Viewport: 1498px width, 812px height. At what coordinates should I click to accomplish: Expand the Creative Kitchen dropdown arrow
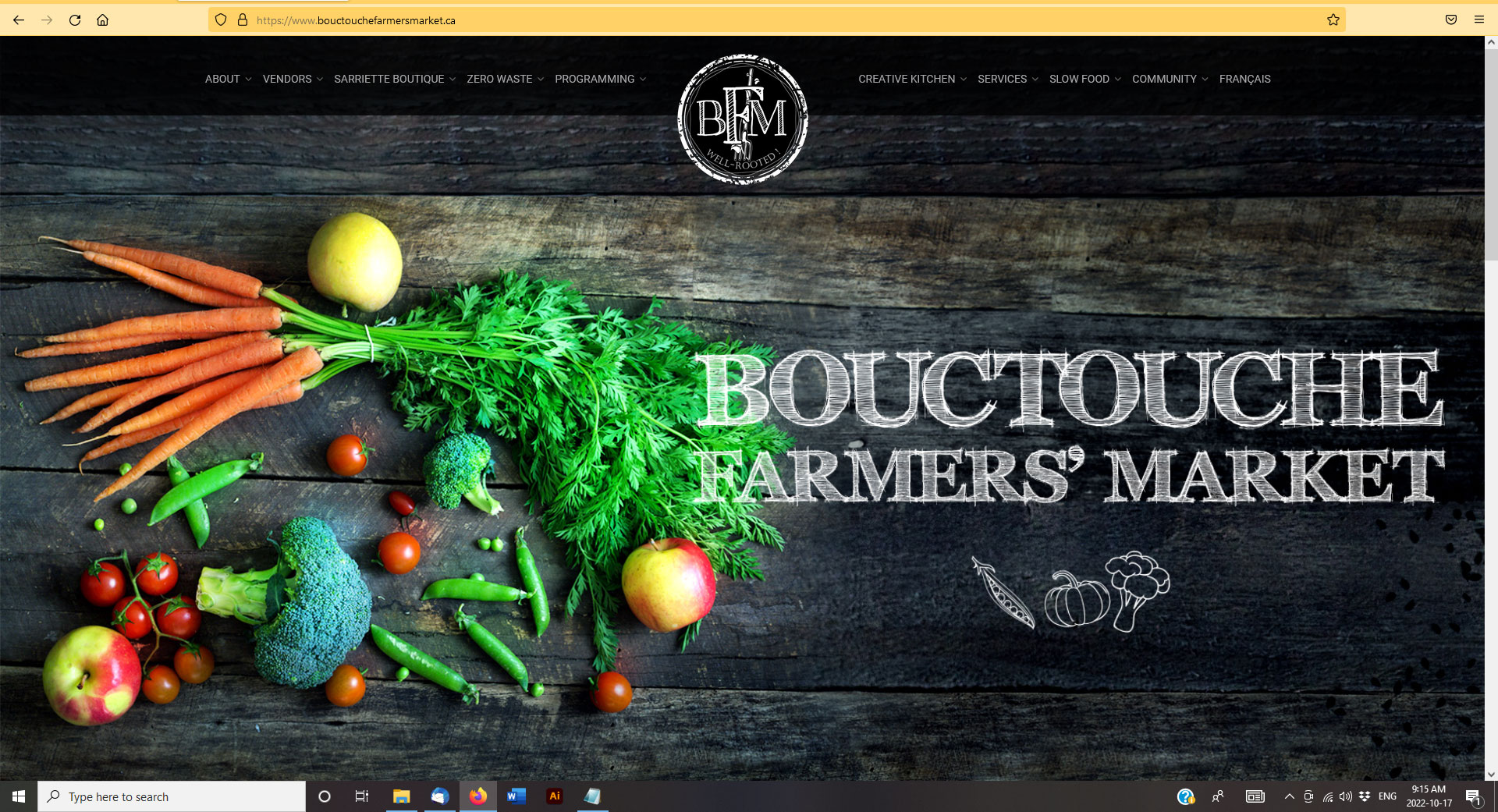click(x=964, y=80)
